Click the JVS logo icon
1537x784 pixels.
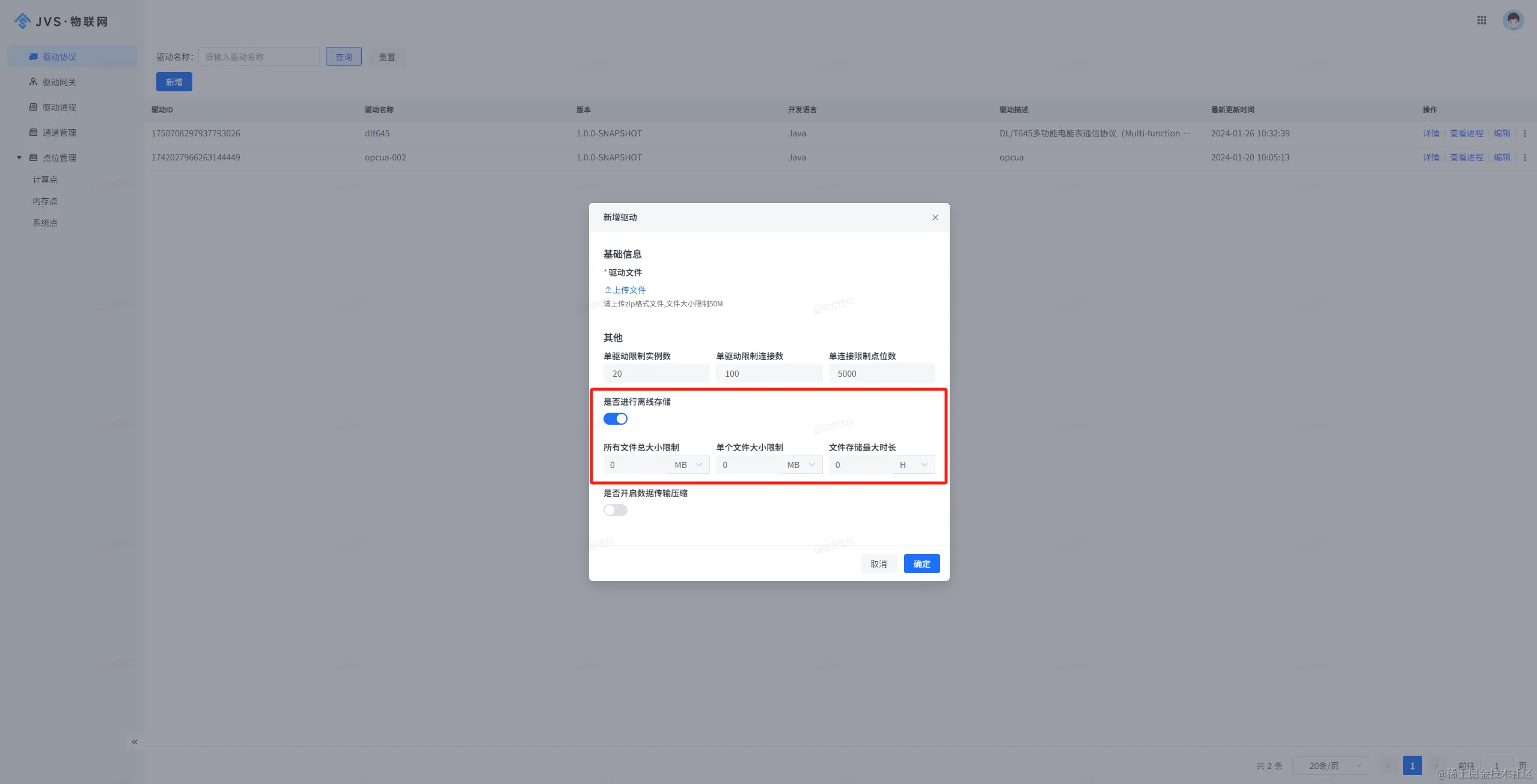pyautogui.click(x=22, y=21)
